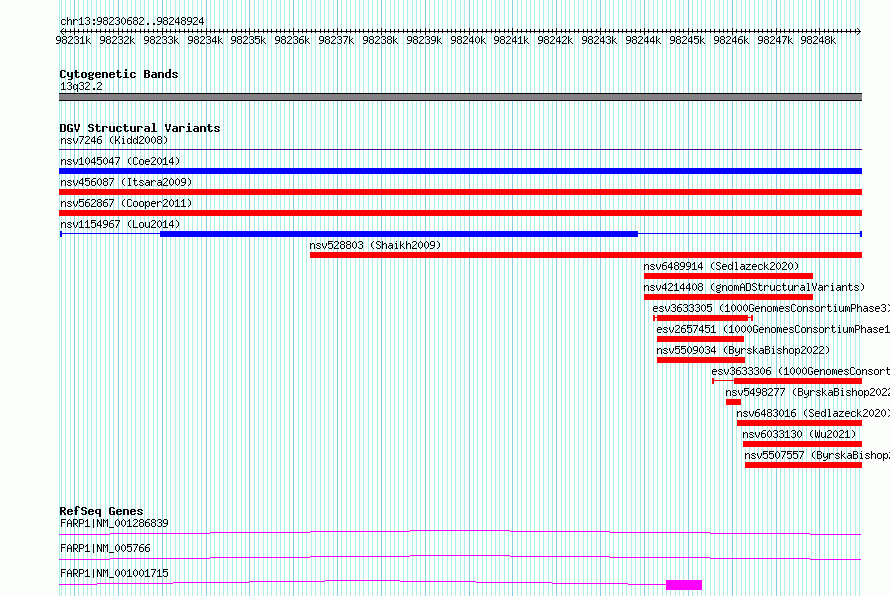
Task: Click the 98242k ruler tick label
Action: pos(555,40)
